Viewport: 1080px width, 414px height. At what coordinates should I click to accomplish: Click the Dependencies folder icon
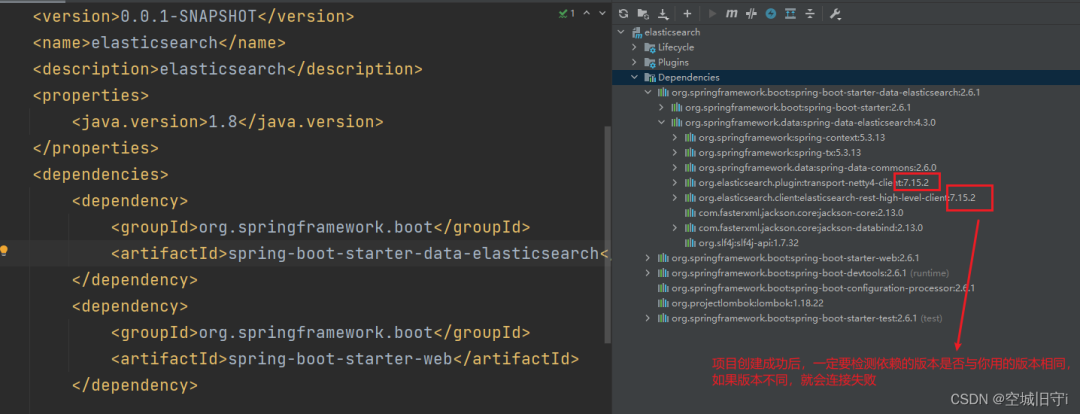tap(650, 78)
